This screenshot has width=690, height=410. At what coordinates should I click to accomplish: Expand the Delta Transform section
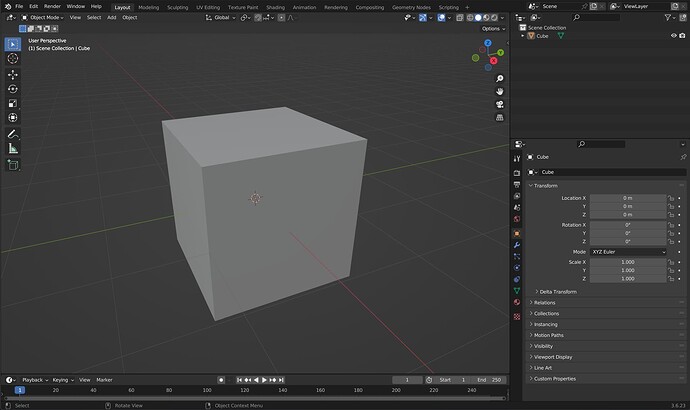click(x=557, y=291)
